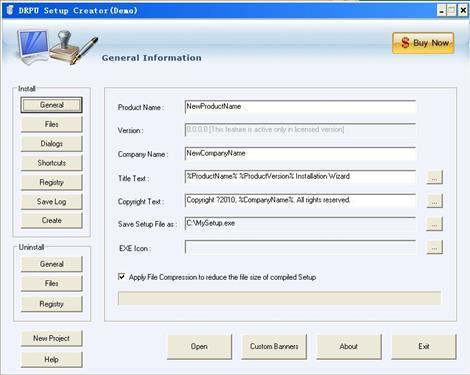Open the Install Files section
Image resolution: width=470 pixels, height=375 pixels.
51,124
